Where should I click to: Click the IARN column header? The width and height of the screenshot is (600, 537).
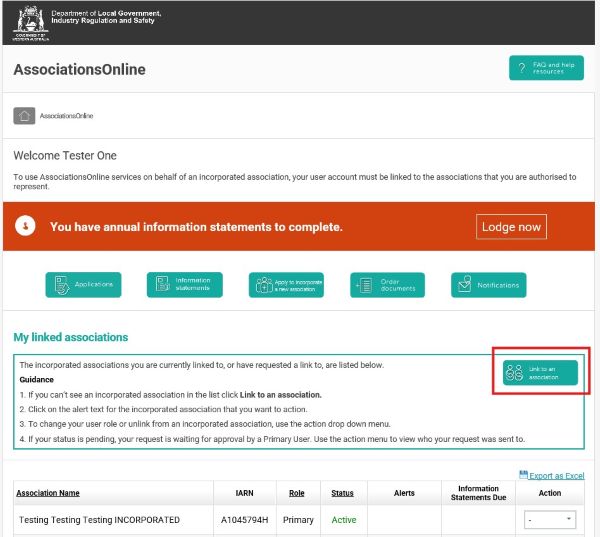coord(245,493)
